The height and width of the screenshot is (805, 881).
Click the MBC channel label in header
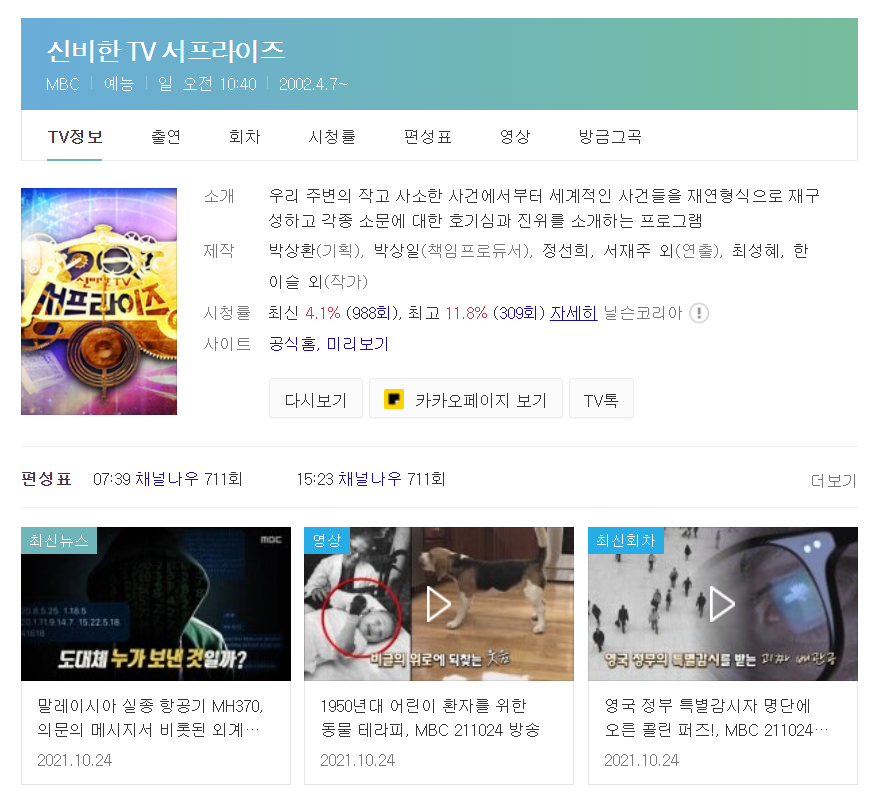click(x=62, y=84)
